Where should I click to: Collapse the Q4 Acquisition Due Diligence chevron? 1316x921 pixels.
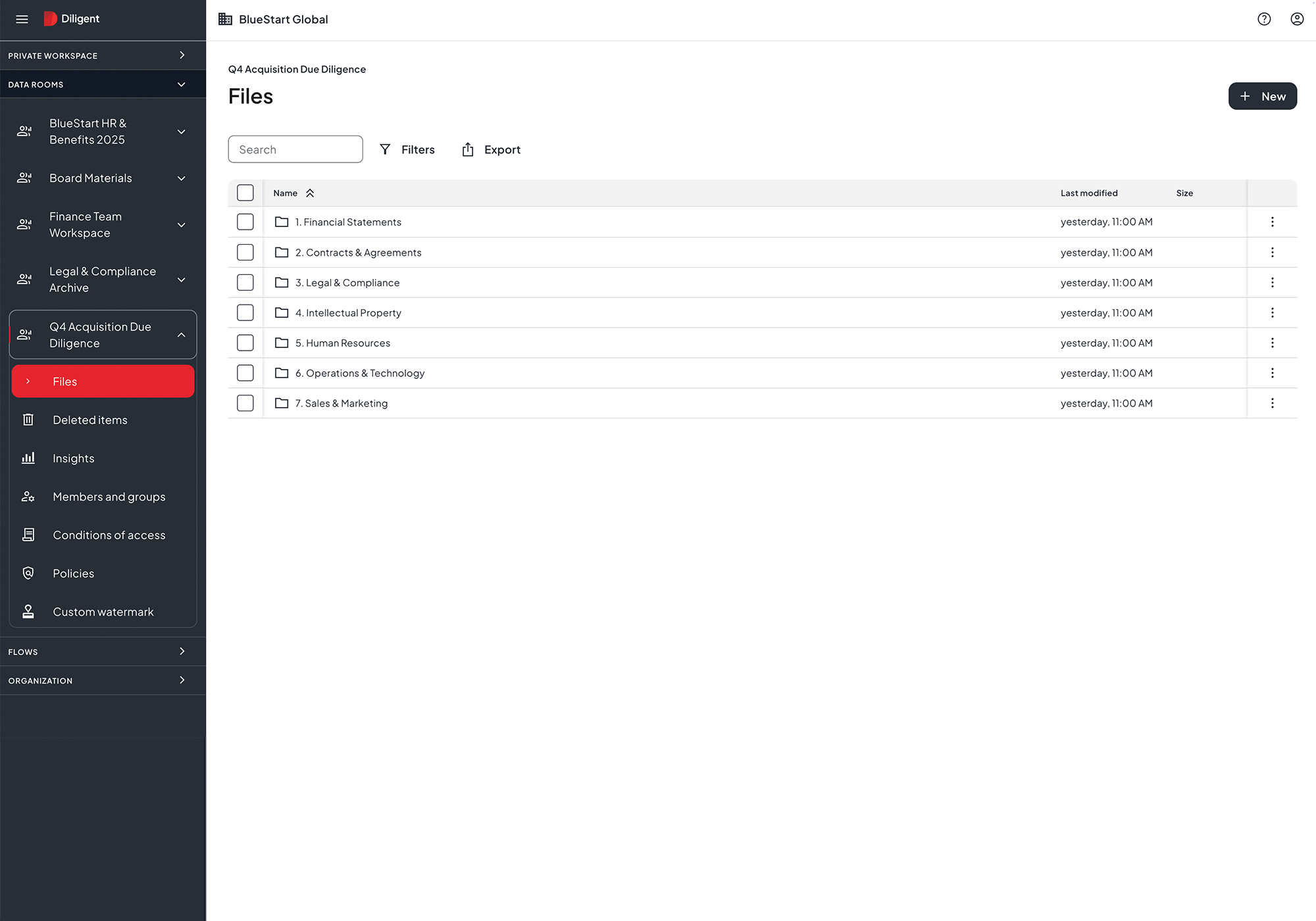[182, 335]
